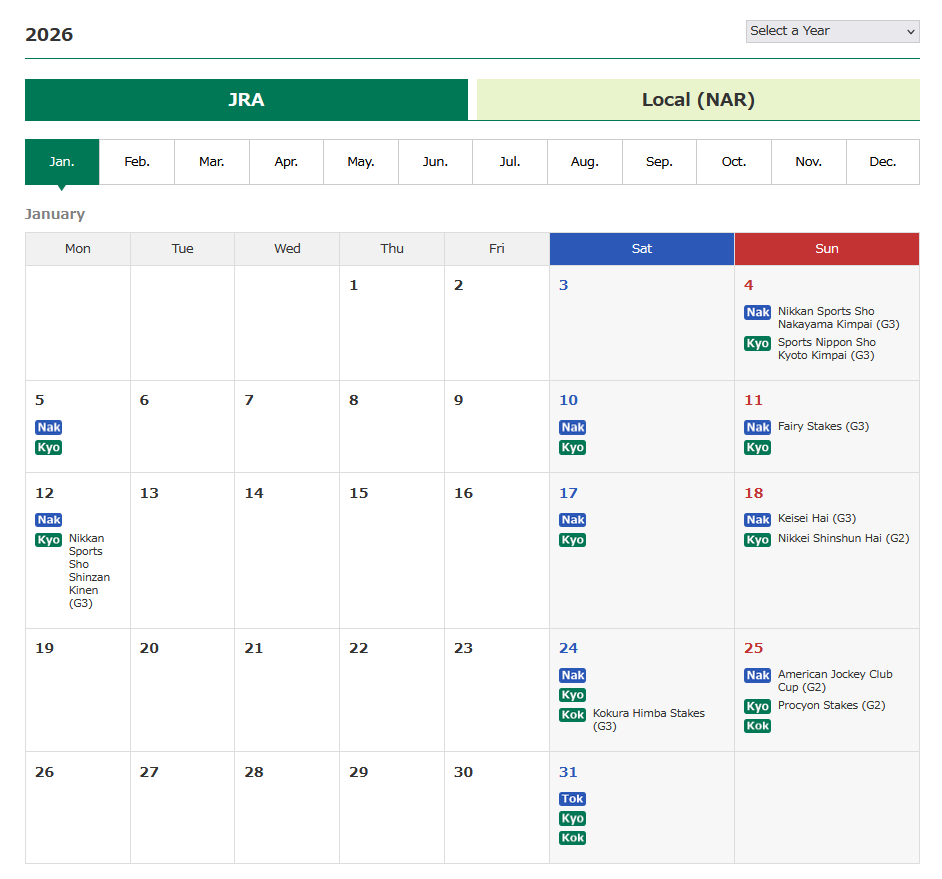Viewport: 942px width, 879px height.
Task: Click the Nak badge on January 18
Action: point(758,520)
